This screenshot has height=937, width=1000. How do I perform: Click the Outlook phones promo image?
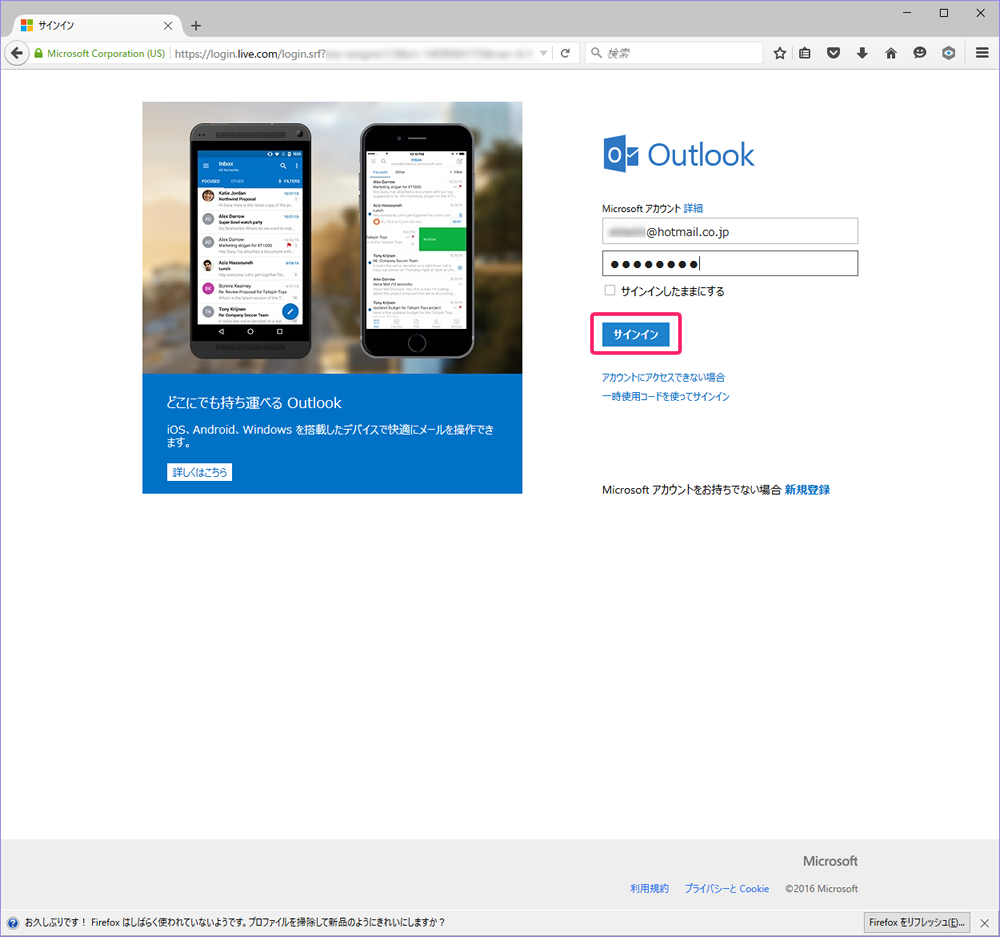click(332, 237)
